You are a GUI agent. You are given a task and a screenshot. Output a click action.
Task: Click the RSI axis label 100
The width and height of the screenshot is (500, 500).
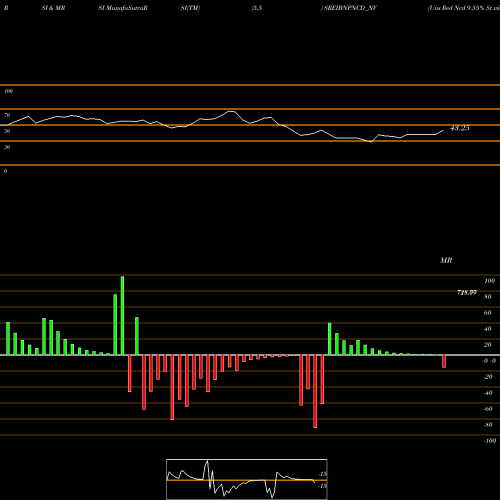pos(9,91)
